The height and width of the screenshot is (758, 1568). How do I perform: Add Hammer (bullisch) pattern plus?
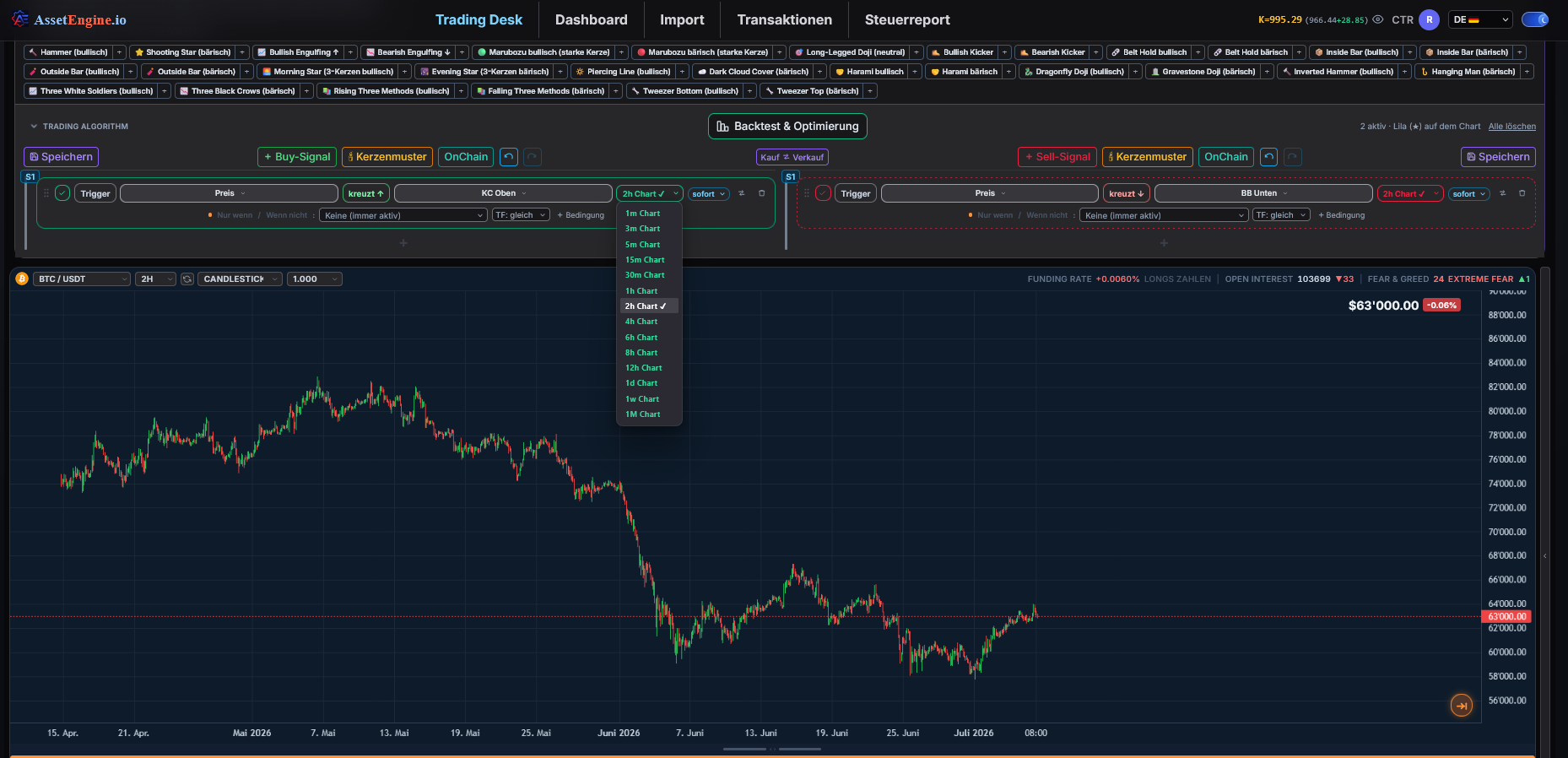point(119,52)
